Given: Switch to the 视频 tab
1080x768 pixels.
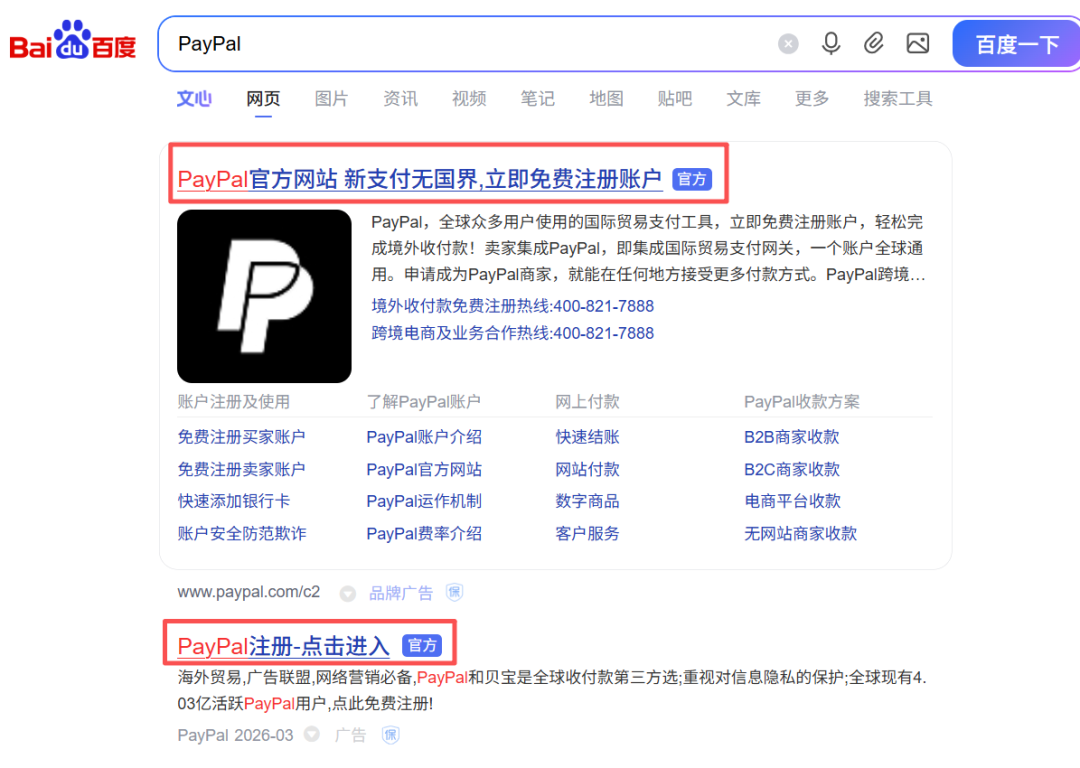Looking at the screenshot, I should pyautogui.click(x=469, y=98).
